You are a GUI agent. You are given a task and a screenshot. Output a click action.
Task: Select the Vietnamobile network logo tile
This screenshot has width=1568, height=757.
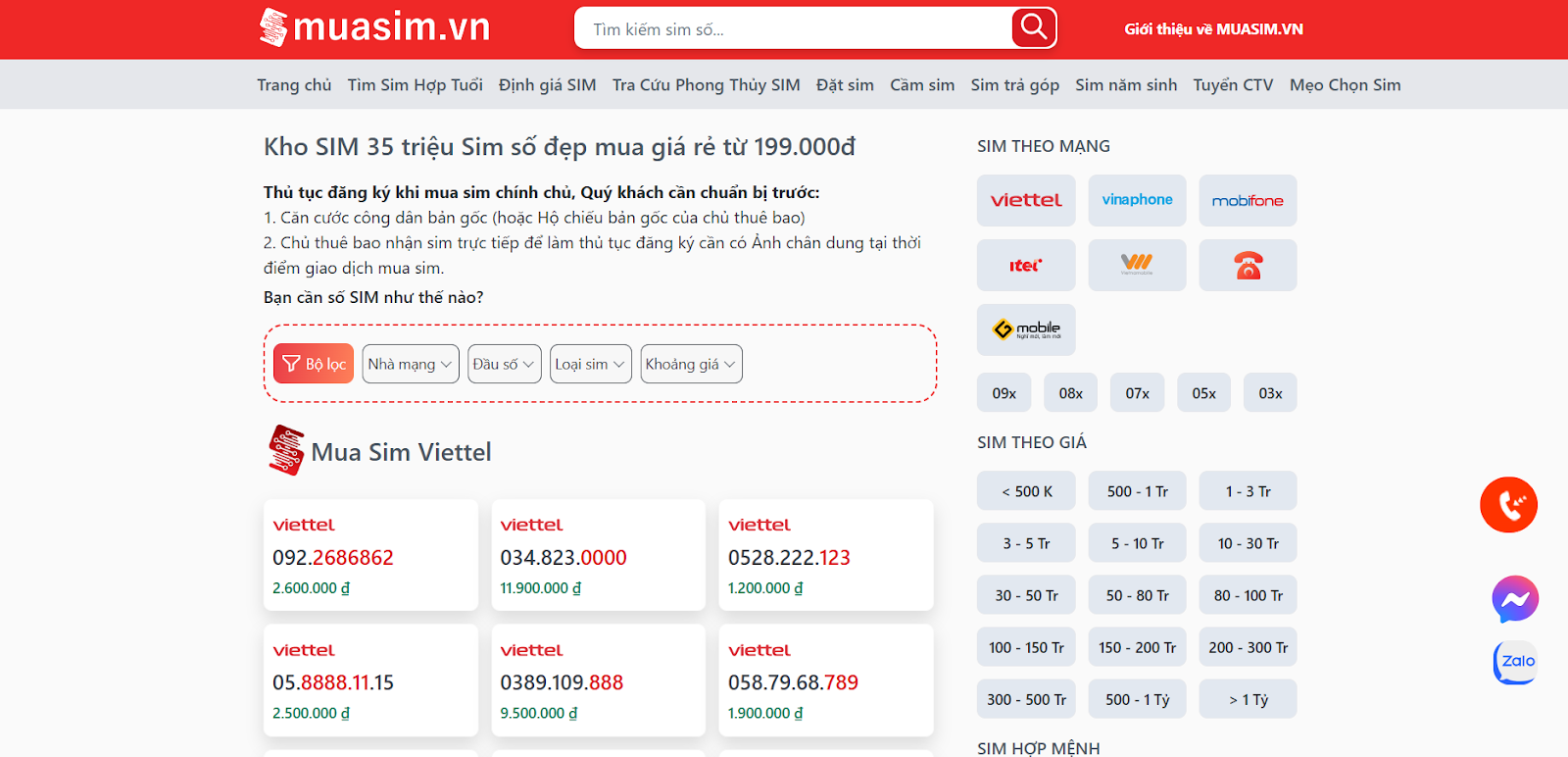pyautogui.click(x=1137, y=265)
